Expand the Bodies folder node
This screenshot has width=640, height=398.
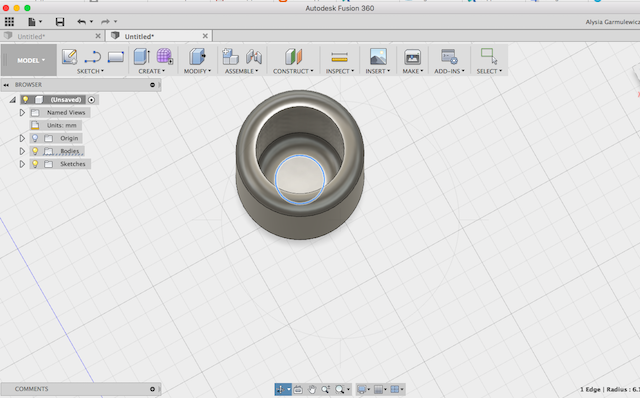pyautogui.click(x=22, y=151)
